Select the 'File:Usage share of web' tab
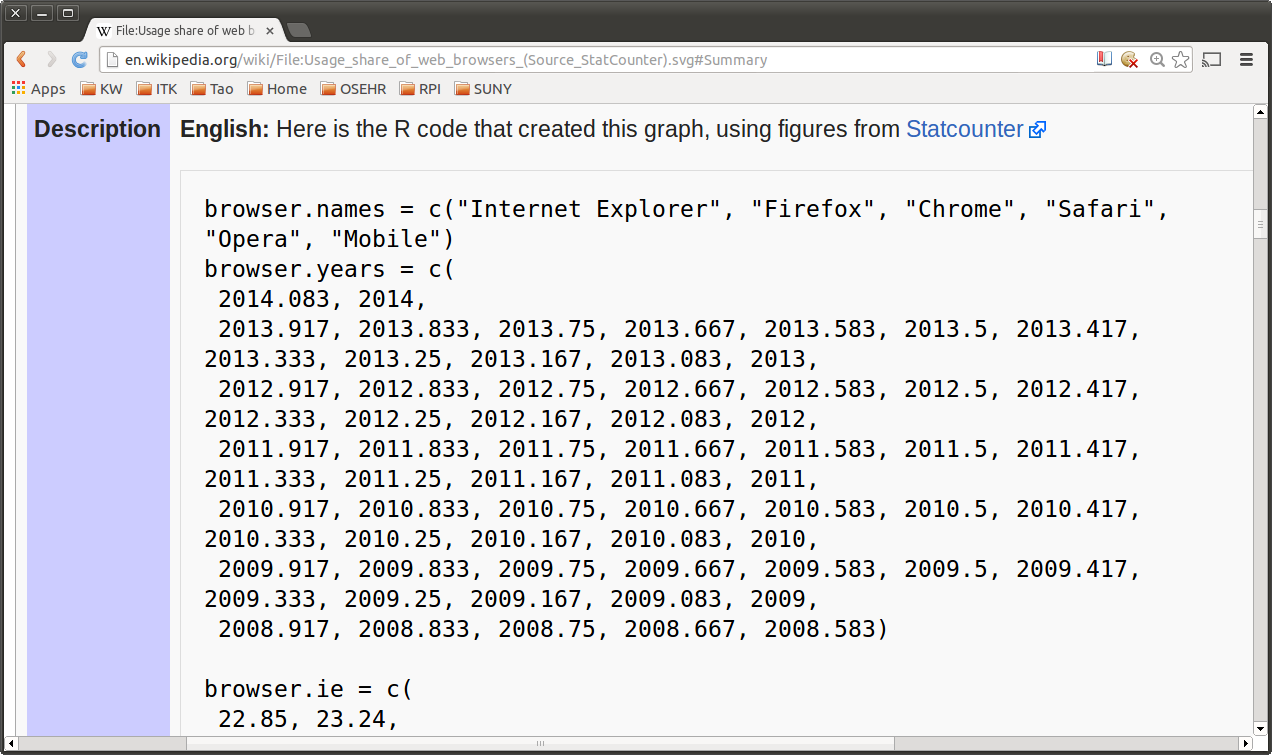This screenshot has height=755, width=1272. pyautogui.click(x=183, y=31)
